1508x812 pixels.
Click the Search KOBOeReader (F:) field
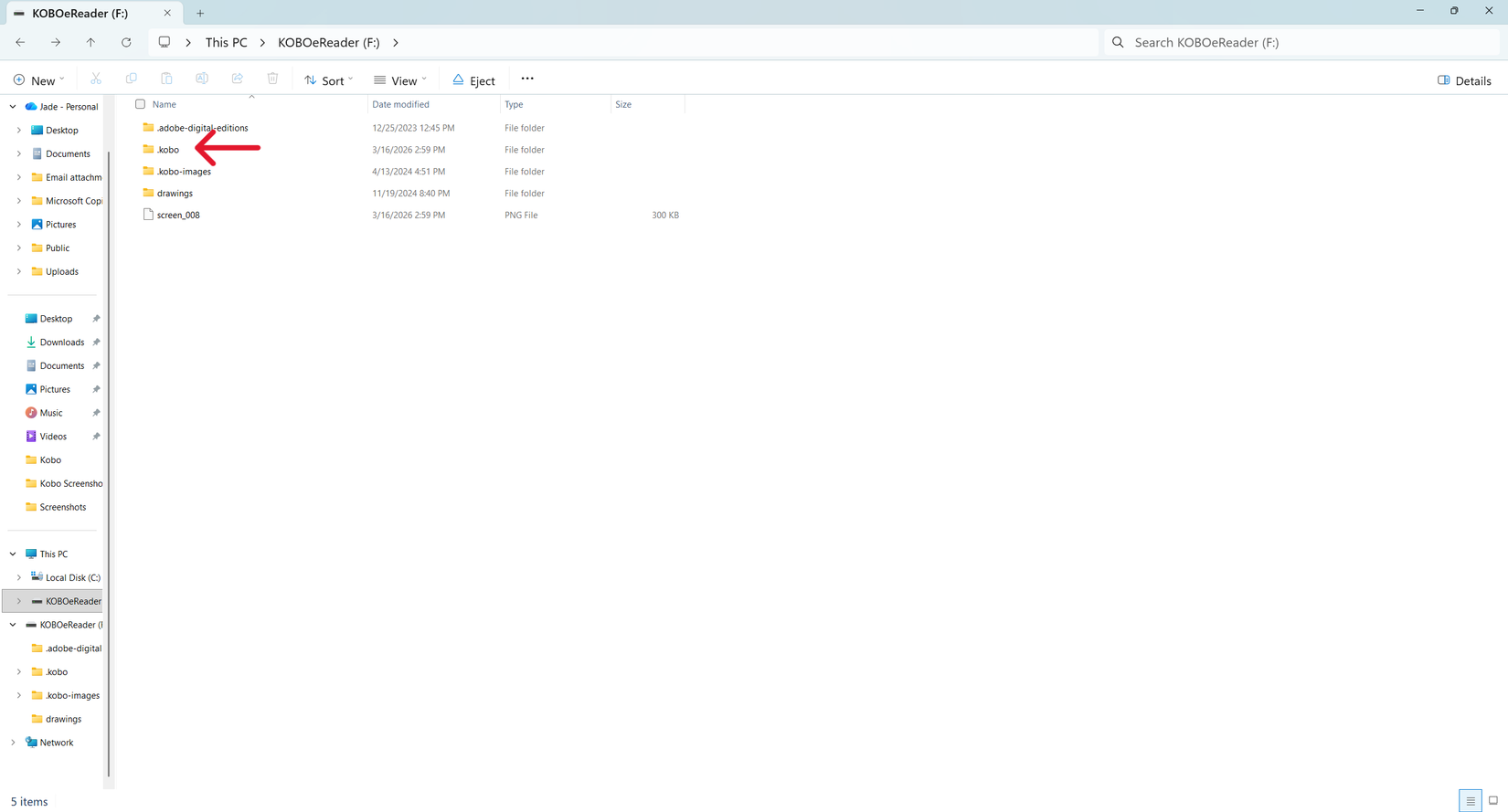[1302, 42]
